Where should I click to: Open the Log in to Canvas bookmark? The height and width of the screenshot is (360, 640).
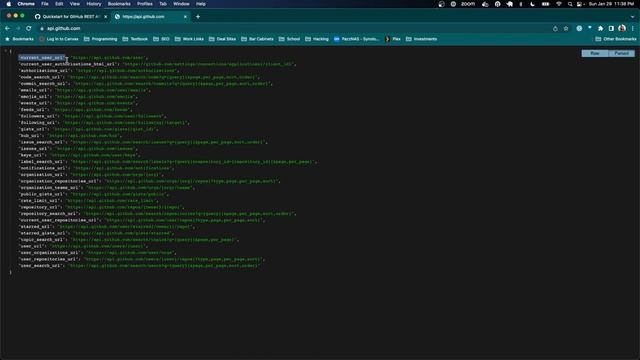tap(58, 39)
